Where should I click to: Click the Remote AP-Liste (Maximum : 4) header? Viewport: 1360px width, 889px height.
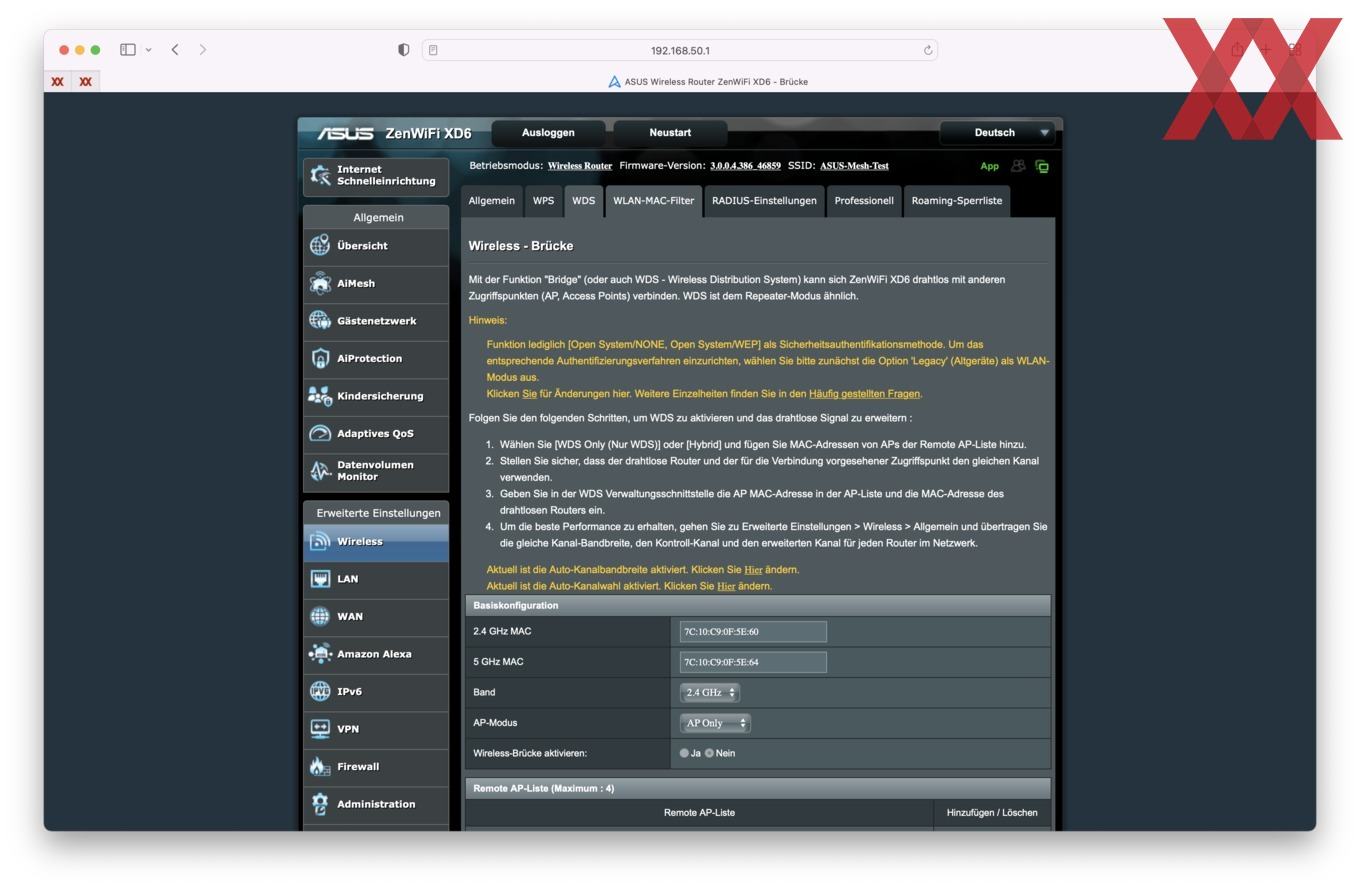[x=758, y=789]
